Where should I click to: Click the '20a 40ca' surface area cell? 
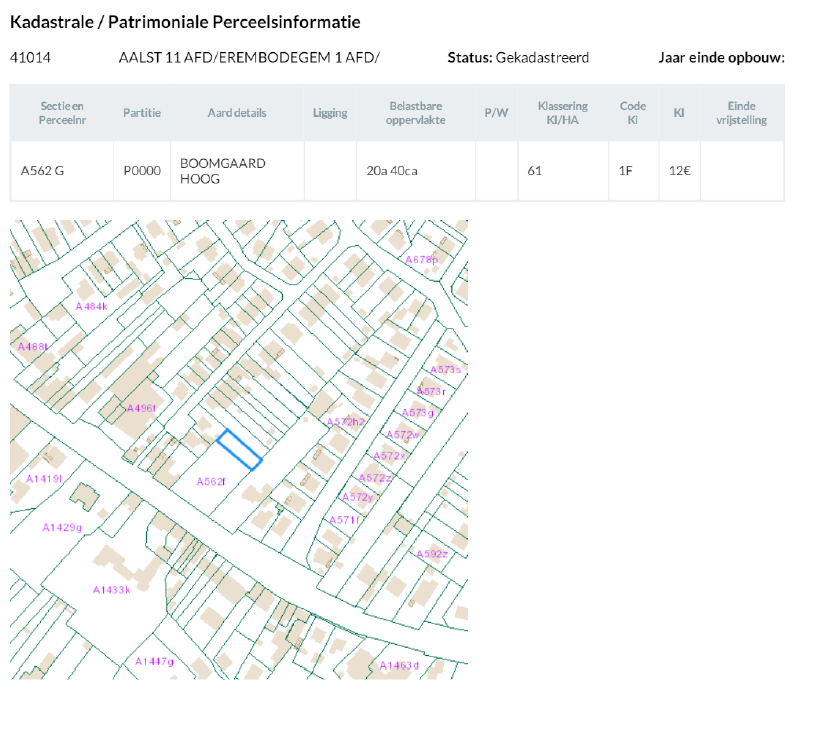(x=392, y=171)
